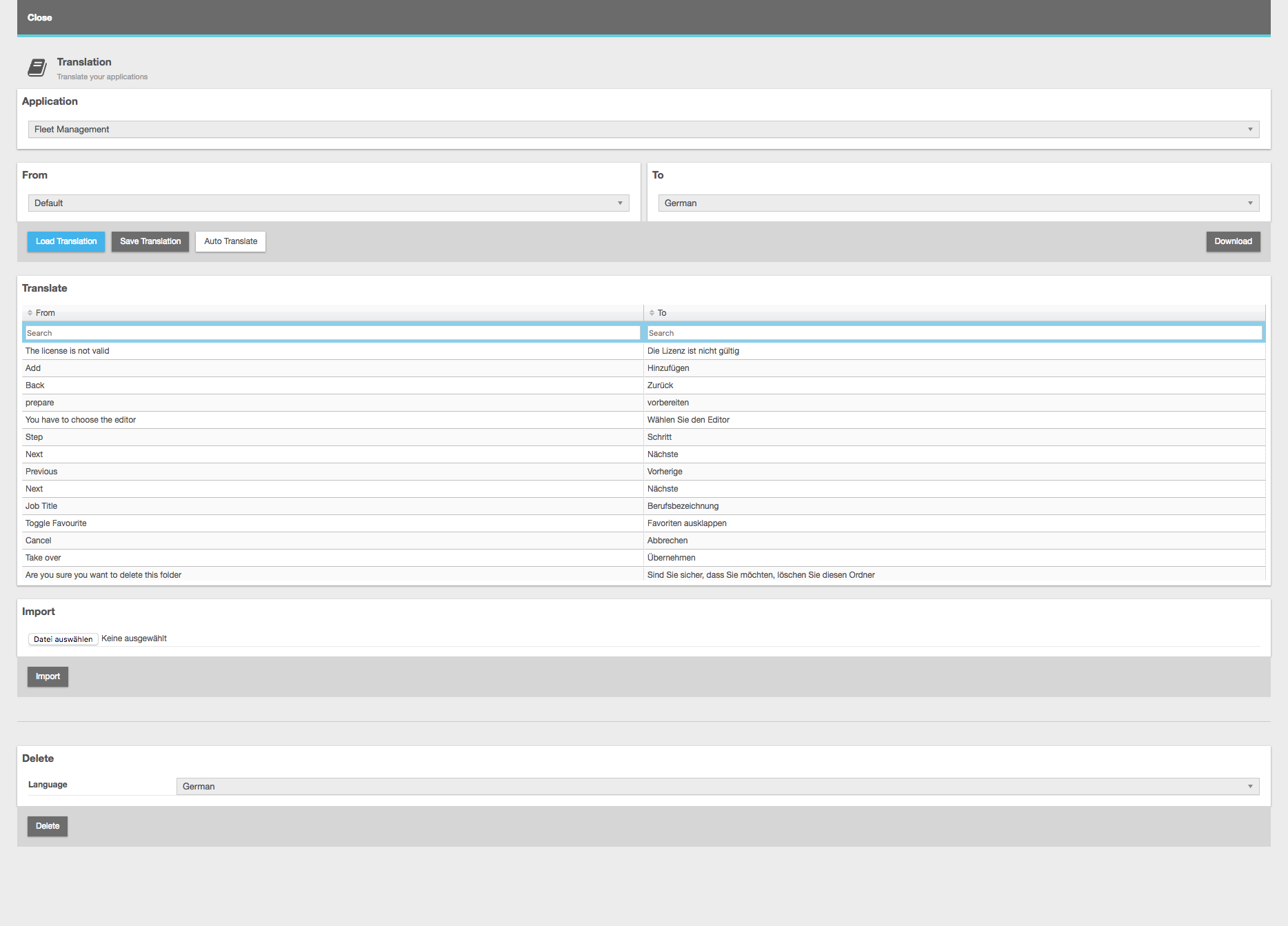1288x926 pixels.
Task: Click the Import button
Action: pyautogui.click(x=48, y=676)
